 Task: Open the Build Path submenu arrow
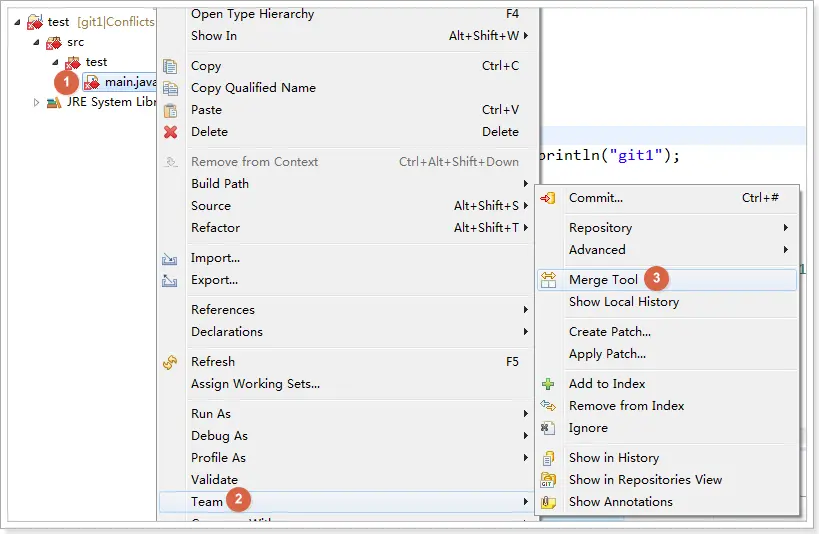click(525, 183)
